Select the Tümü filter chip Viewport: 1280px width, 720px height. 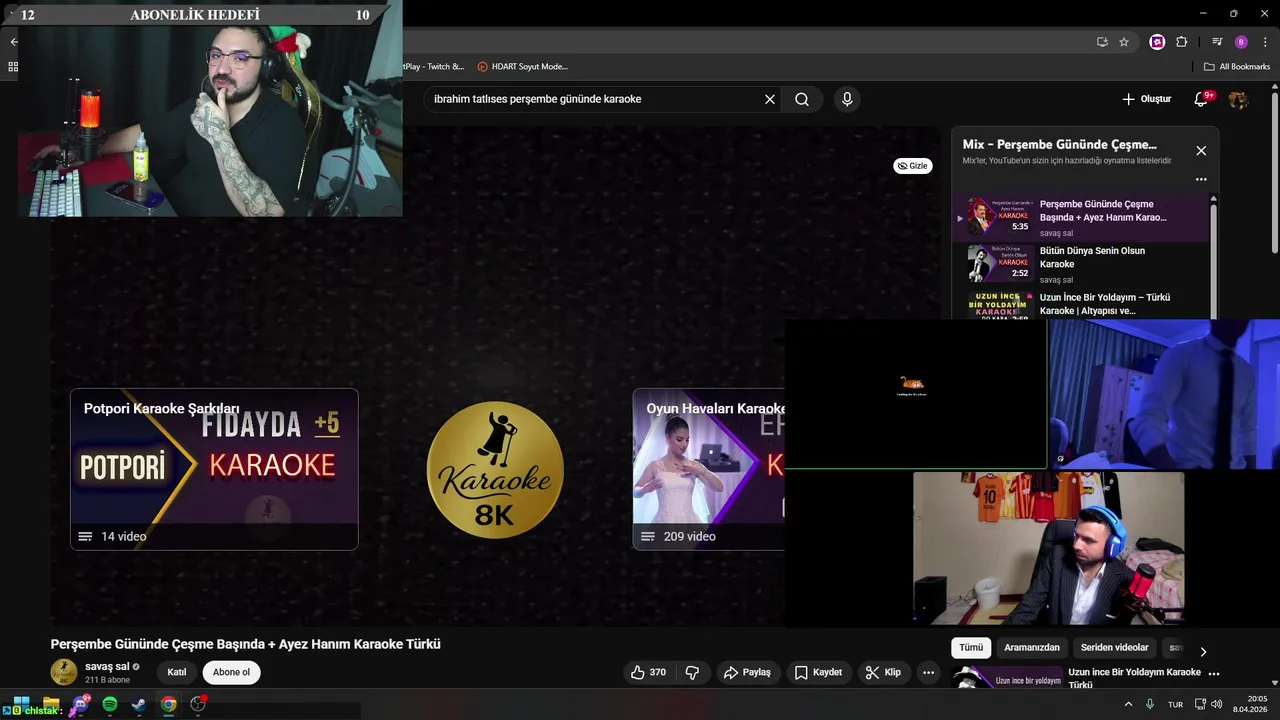click(971, 648)
